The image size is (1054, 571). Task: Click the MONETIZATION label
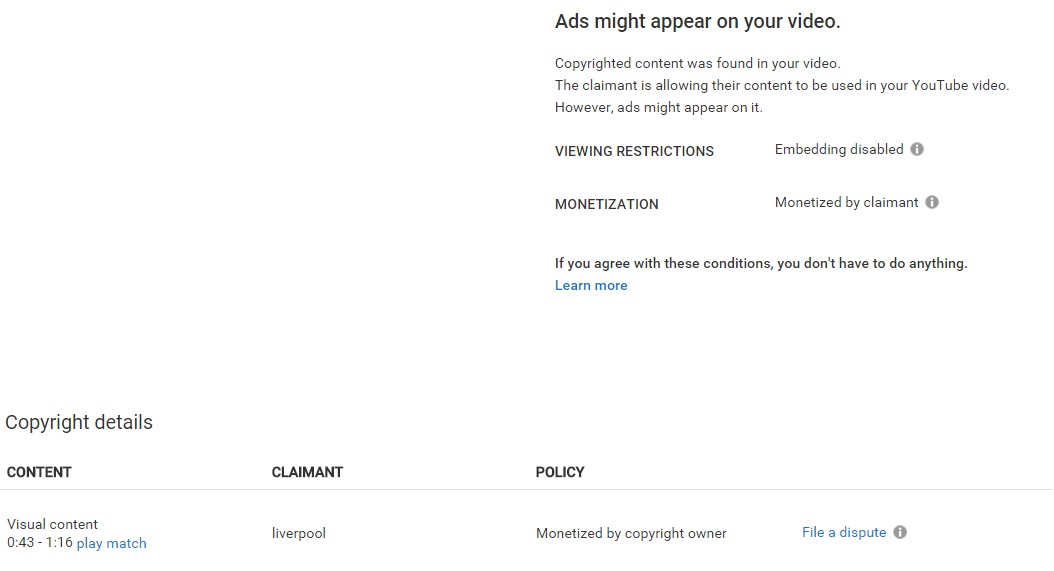(x=606, y=204)
